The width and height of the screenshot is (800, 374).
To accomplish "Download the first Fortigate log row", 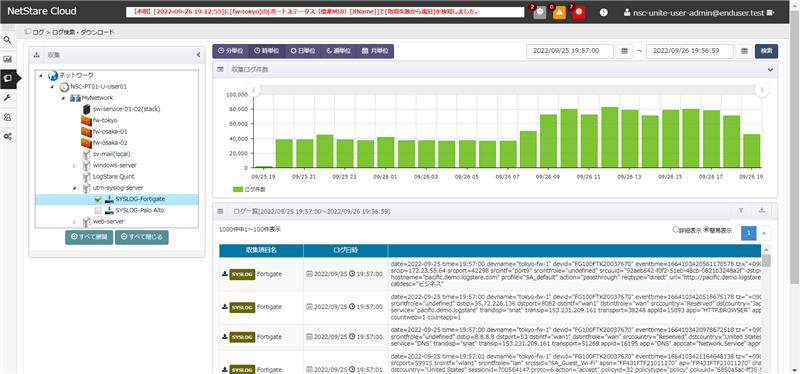I will point(224,274).
